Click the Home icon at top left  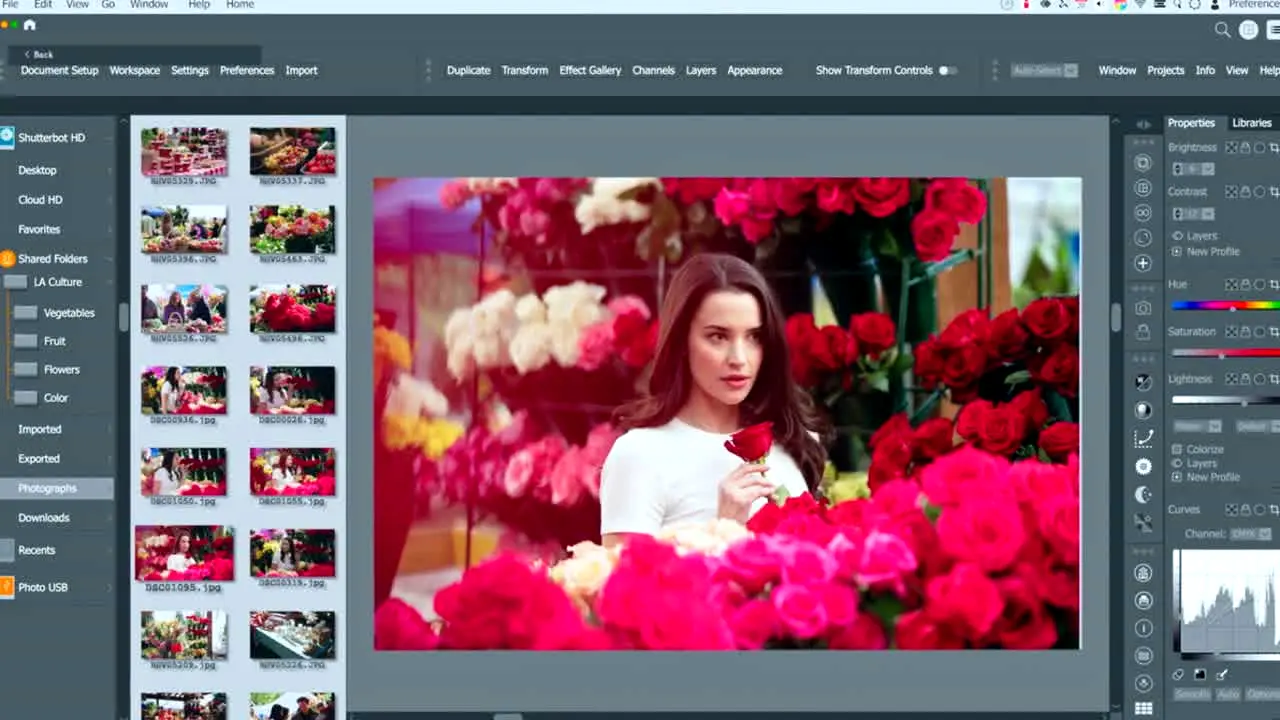[x=29, y=25]
